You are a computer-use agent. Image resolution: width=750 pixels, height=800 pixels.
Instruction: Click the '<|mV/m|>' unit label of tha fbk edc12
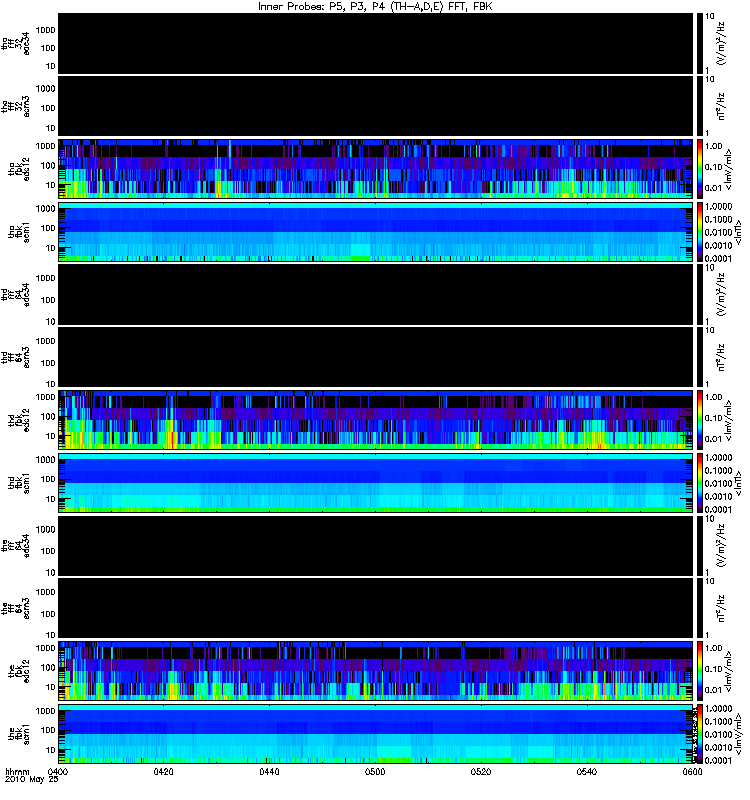pos(728,170)
